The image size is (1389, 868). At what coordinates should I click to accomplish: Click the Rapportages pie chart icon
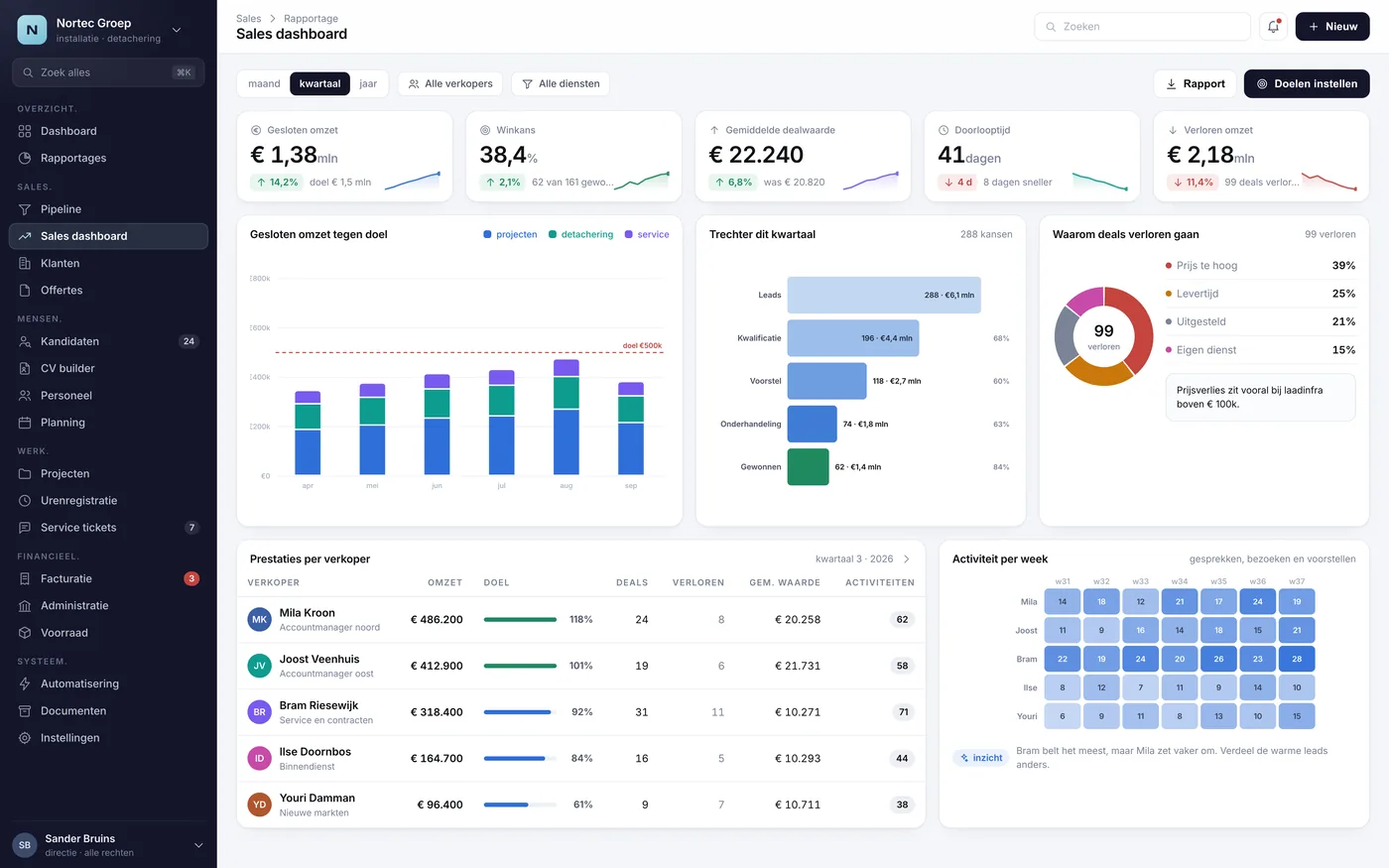click(25, 158)
